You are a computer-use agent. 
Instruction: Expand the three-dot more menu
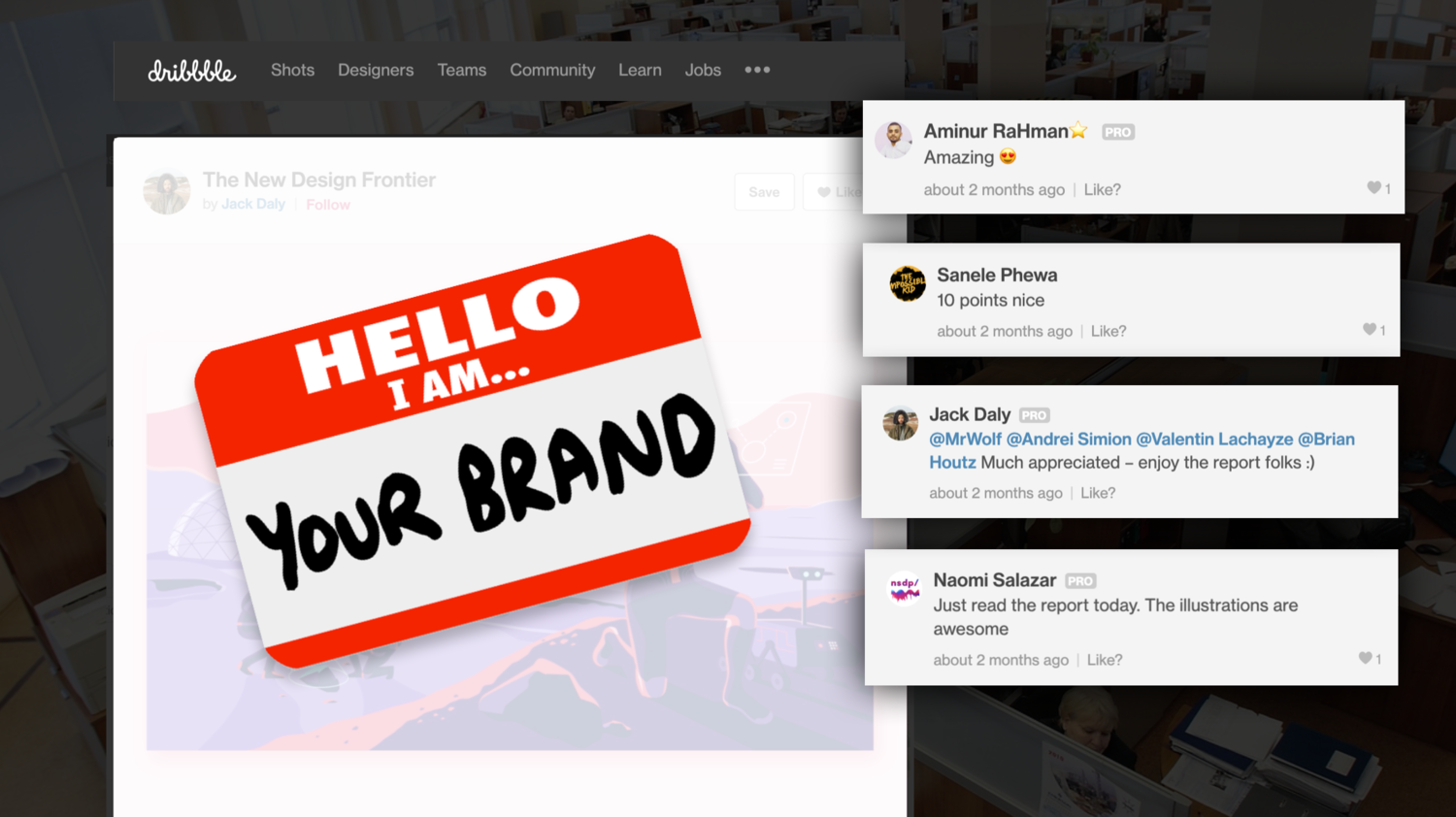click(x=757, y=70)
